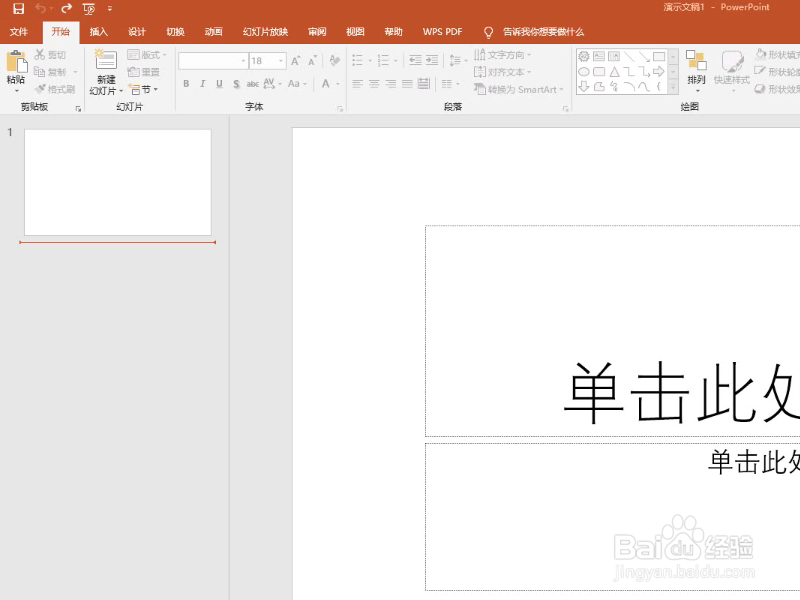Click the distributed alignment icon
Image resolution: width=800 pixels, height=600 pixels.
click(x=423, y=84)
